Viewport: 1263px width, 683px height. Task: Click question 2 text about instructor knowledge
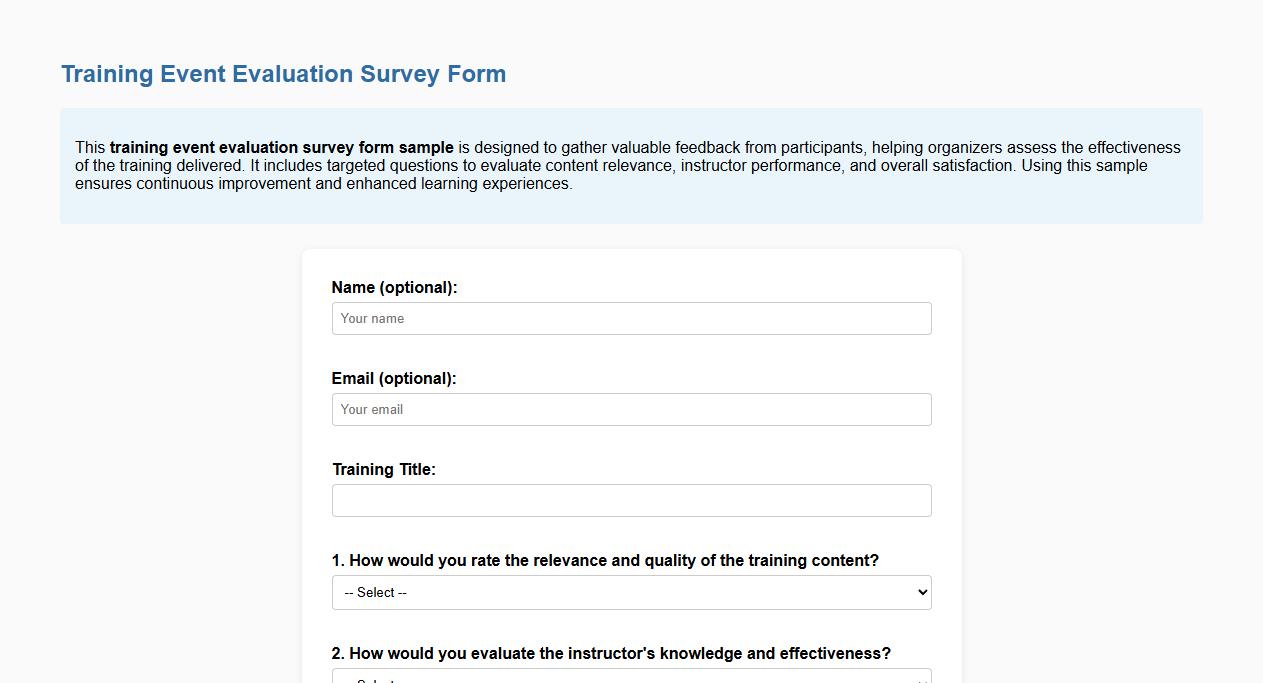[x=611, y=653]
